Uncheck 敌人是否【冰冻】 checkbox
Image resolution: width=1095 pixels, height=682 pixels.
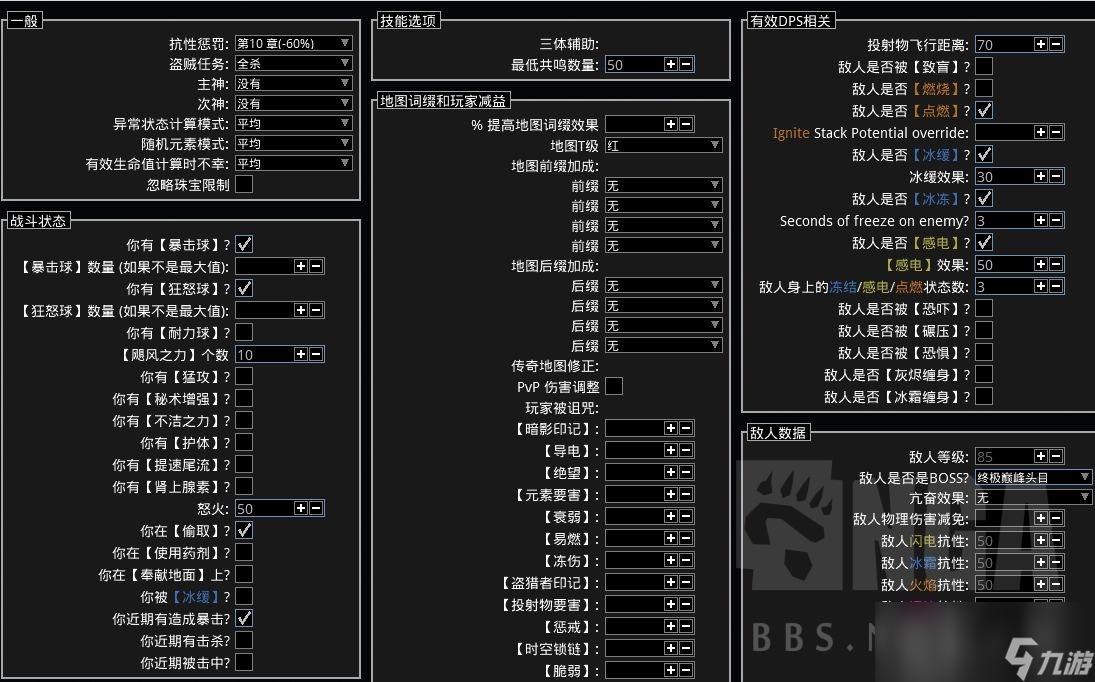coord(984,198)
